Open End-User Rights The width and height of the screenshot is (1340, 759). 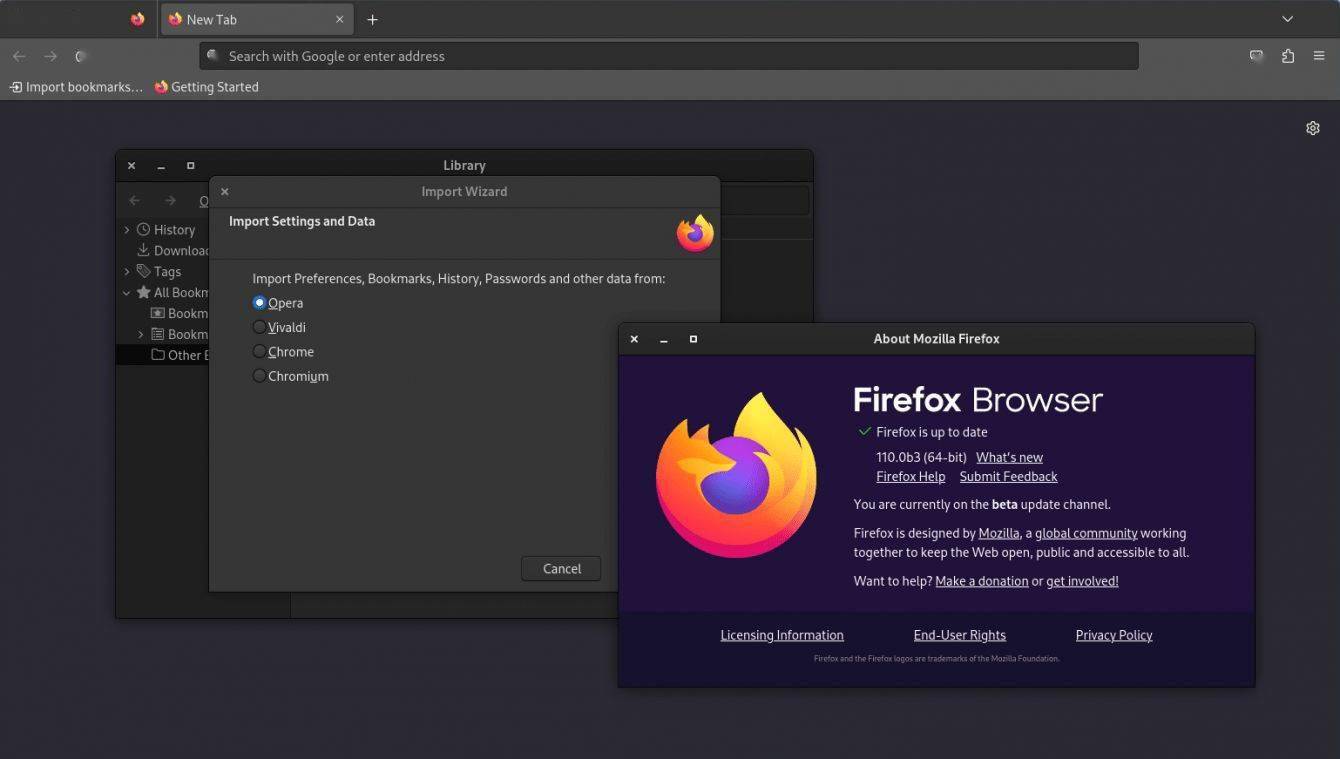point(960,635)
